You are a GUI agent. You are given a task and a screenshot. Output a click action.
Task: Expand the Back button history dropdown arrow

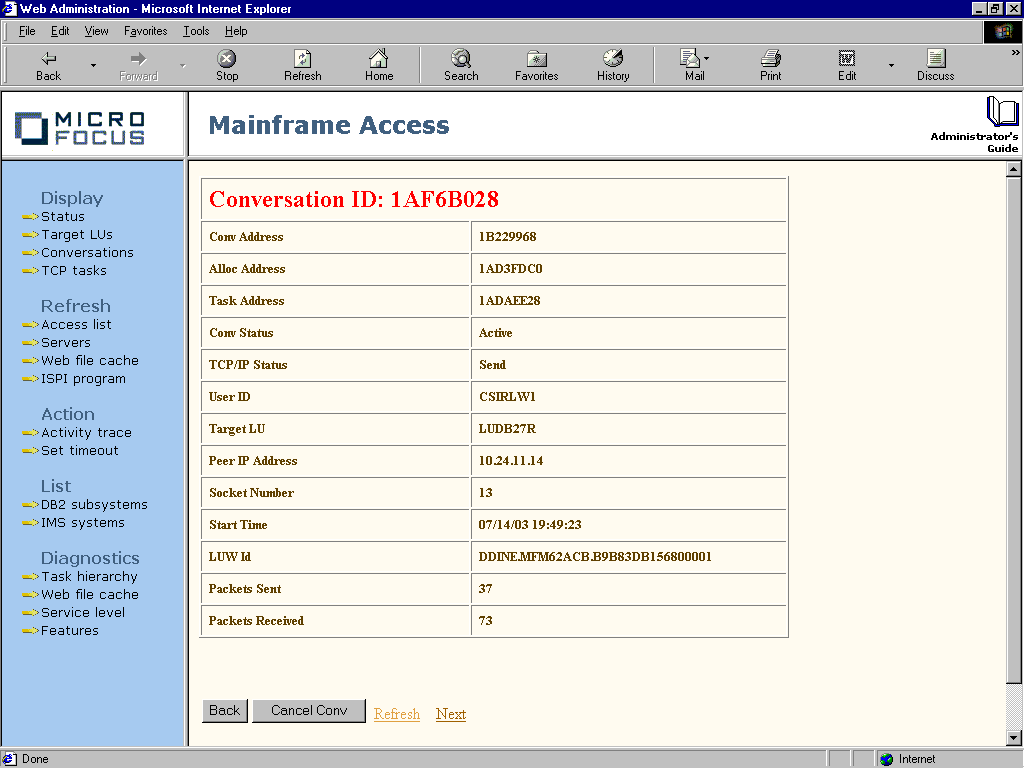(94, 66)
